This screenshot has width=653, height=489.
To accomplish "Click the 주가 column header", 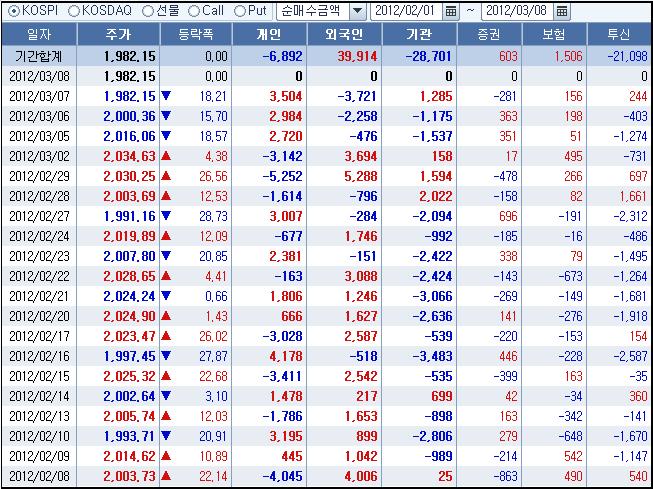I will (119, 34).
